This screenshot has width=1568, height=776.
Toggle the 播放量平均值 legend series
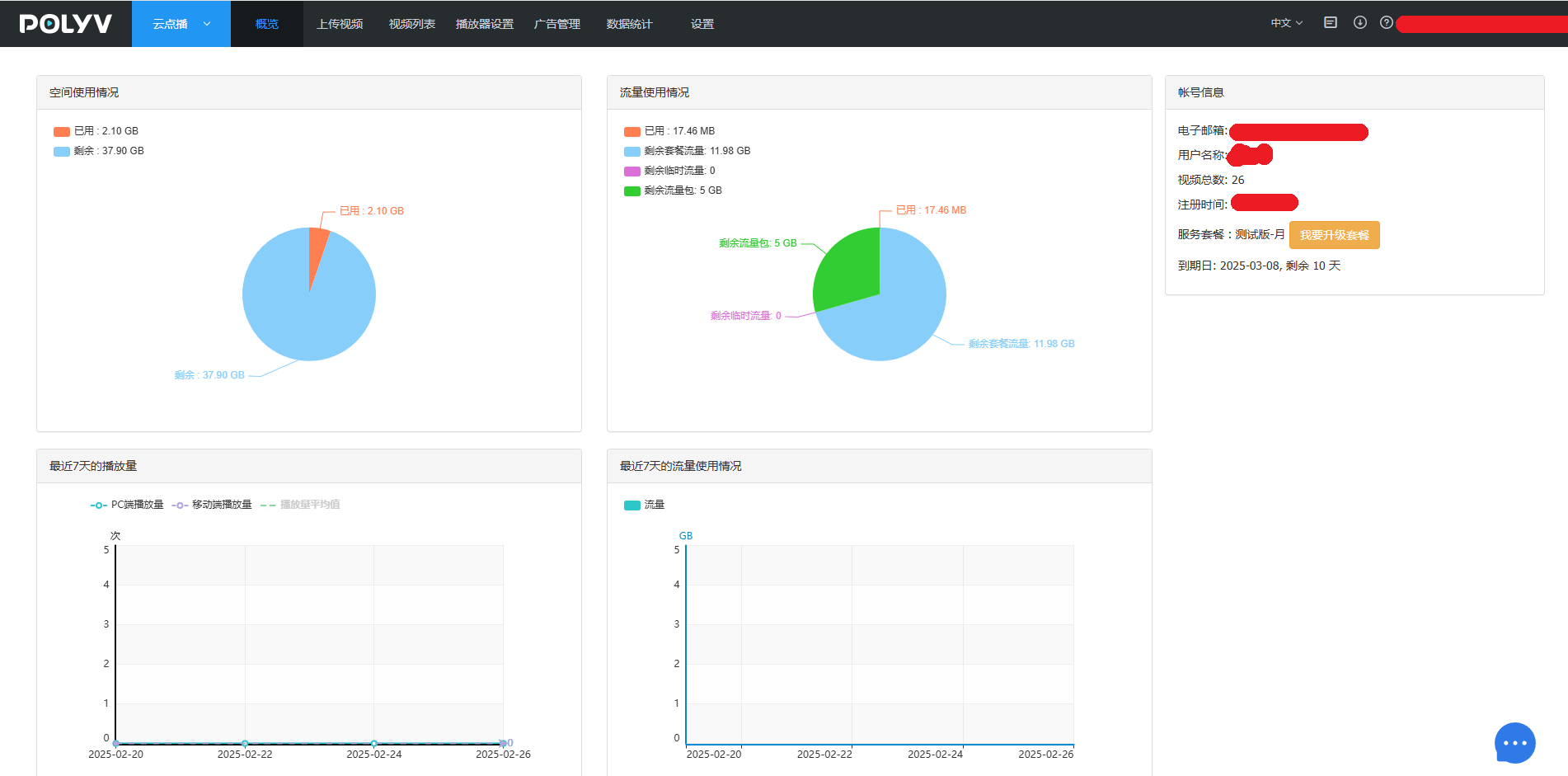[x=300, y=505]
